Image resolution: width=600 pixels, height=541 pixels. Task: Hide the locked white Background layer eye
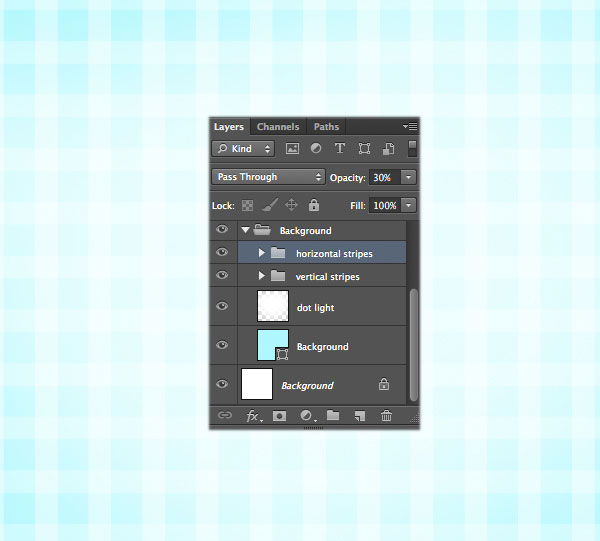click(222, 384)
